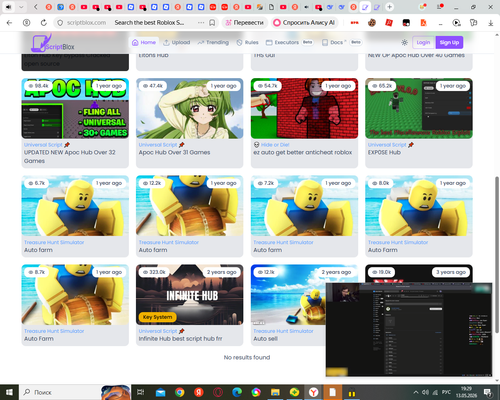Open the Upload page
Viewport: 500px width, 400px height.
point(177,42)
